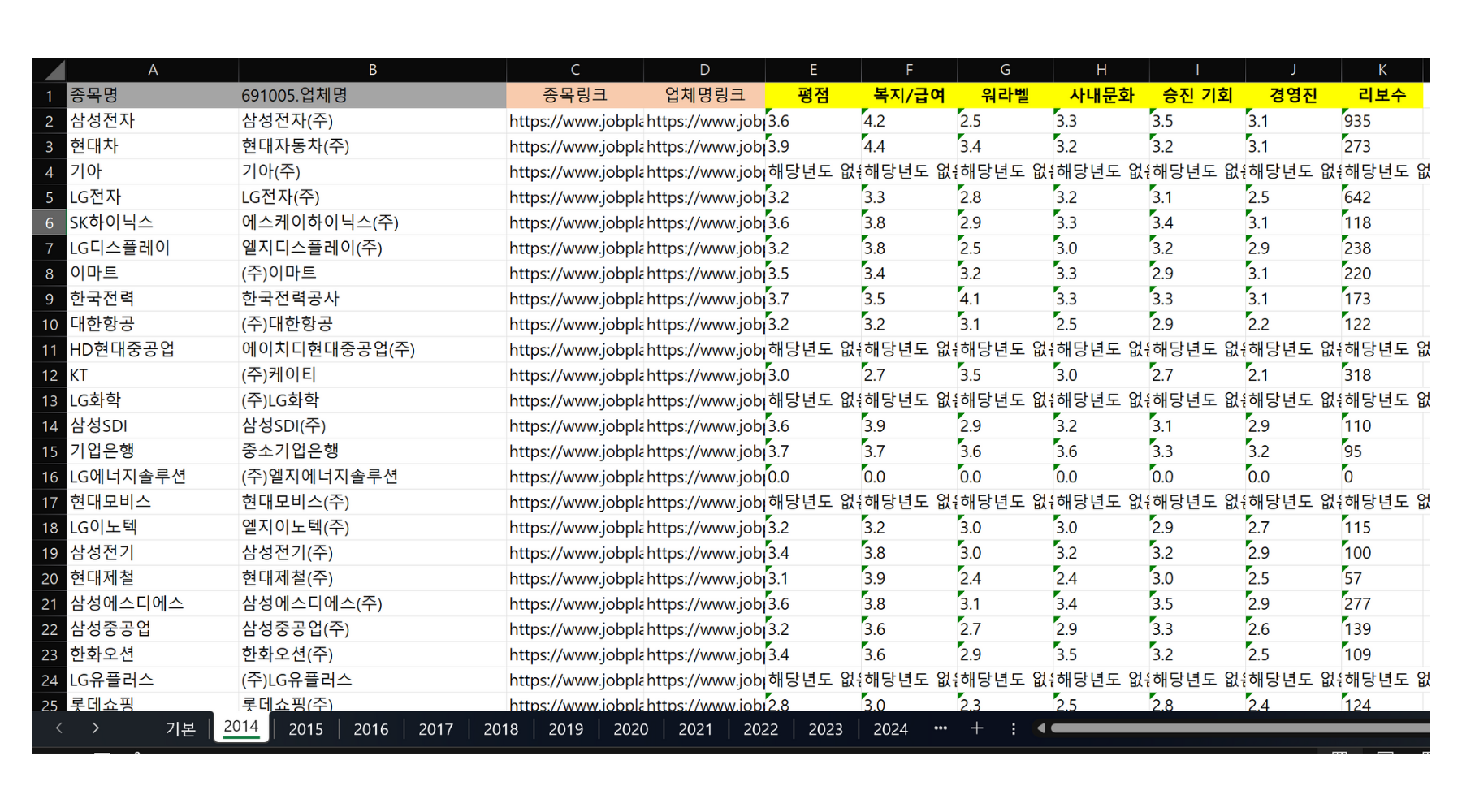Switch to the 기본 sheet tab
Screen dimensions: 1462x812
click(180, 729)
